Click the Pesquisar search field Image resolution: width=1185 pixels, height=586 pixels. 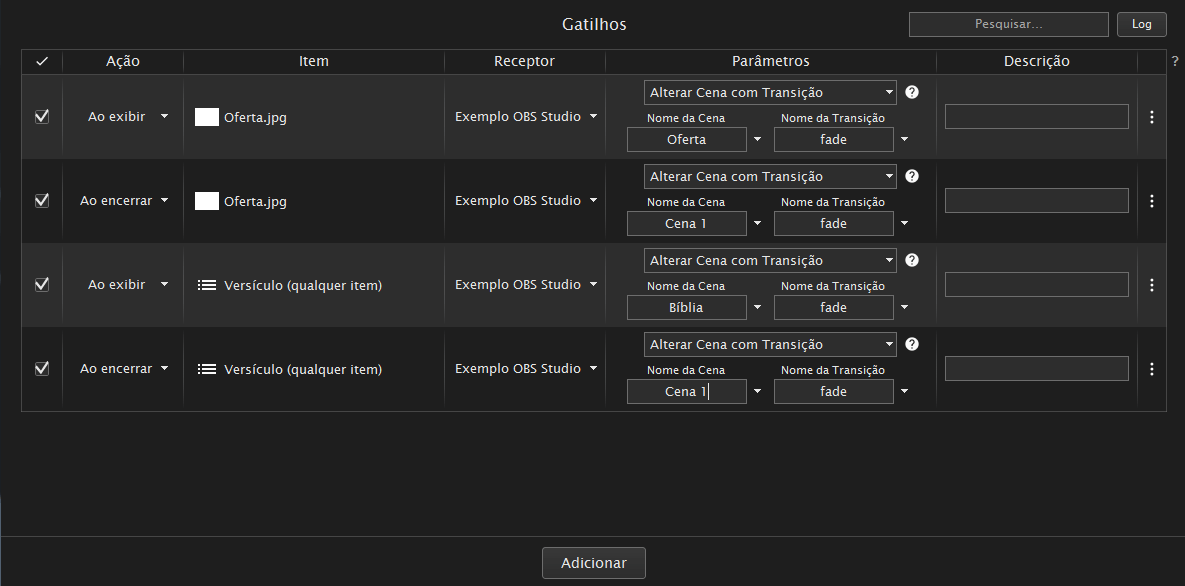(x=1008, y=24)
